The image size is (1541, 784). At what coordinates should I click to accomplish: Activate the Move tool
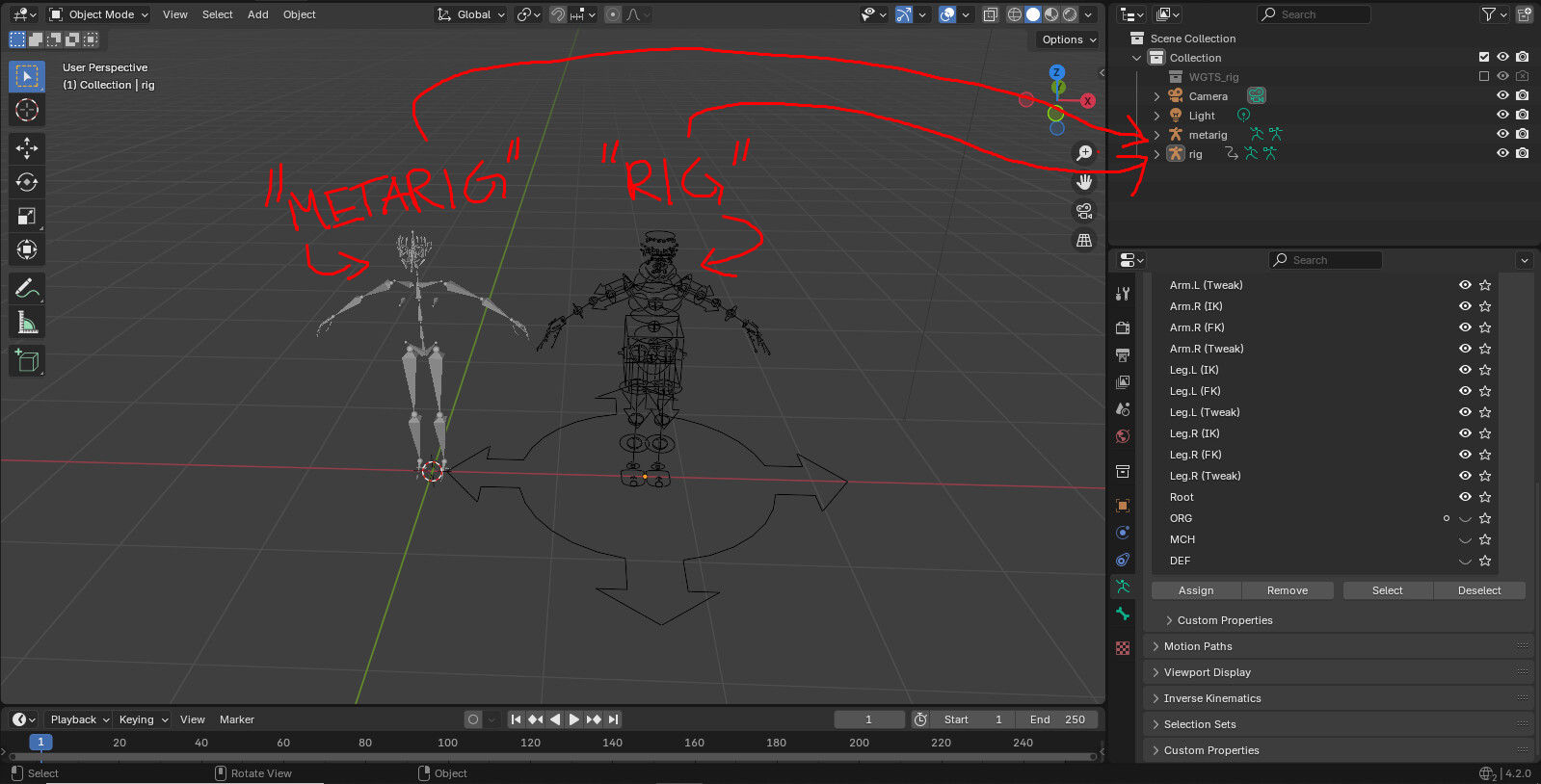[x=27, y=147]
